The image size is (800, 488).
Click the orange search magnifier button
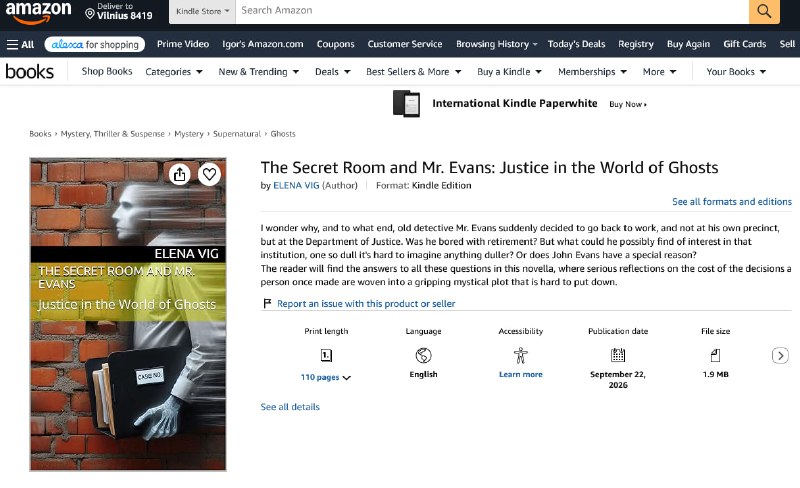point(764,11)
